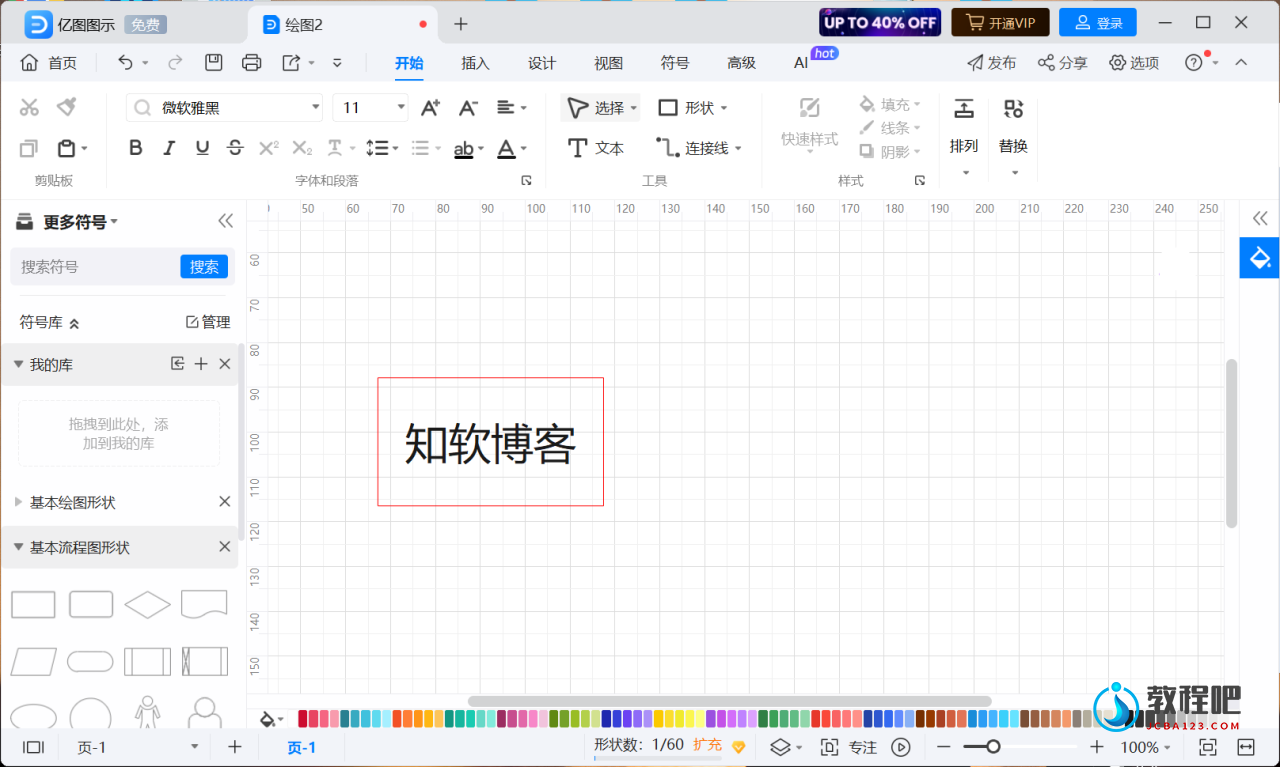Image resolution: width=1280 pixels, height=767 pixels.
Task: Decrease font size with A- icon
Action: [x=468, y=107]
